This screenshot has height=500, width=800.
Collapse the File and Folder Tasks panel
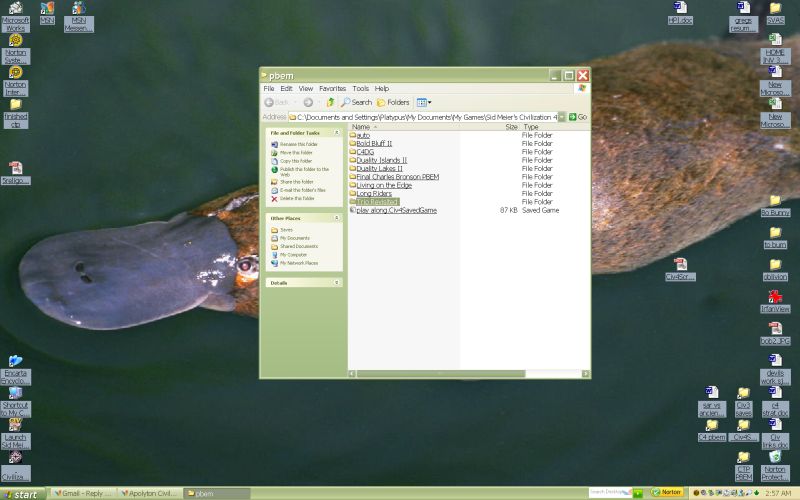[x=336, y=132]
